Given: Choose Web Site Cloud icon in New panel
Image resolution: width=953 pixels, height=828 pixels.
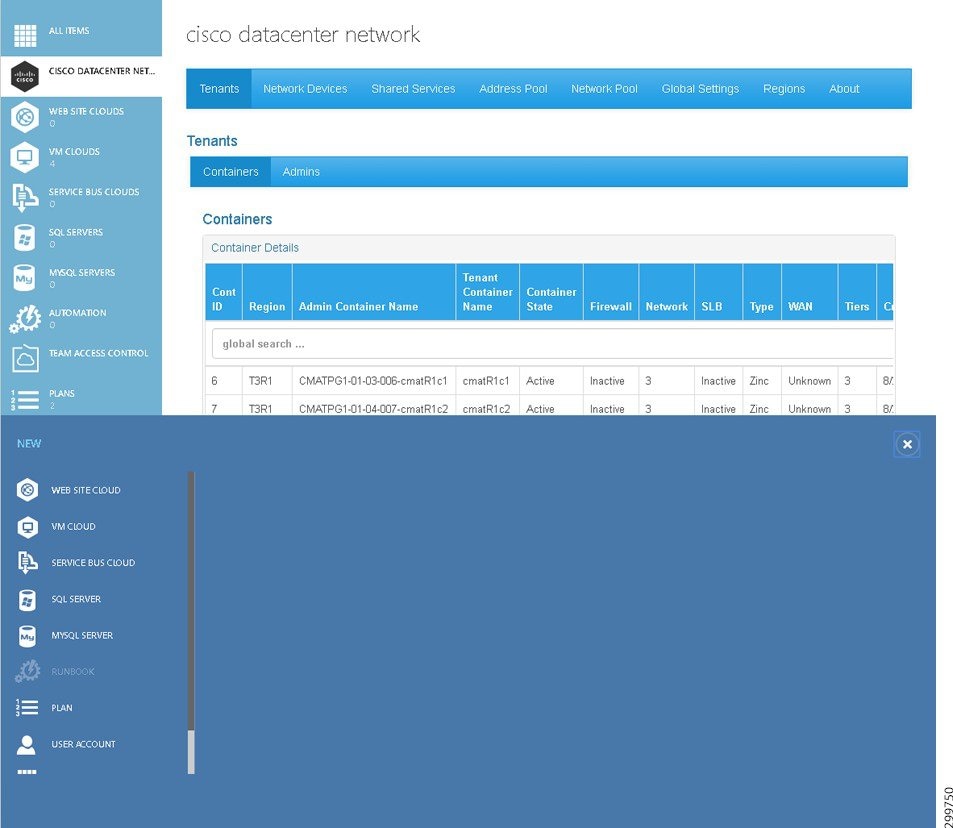Looking at the screenshot, I should click(27, 490).
